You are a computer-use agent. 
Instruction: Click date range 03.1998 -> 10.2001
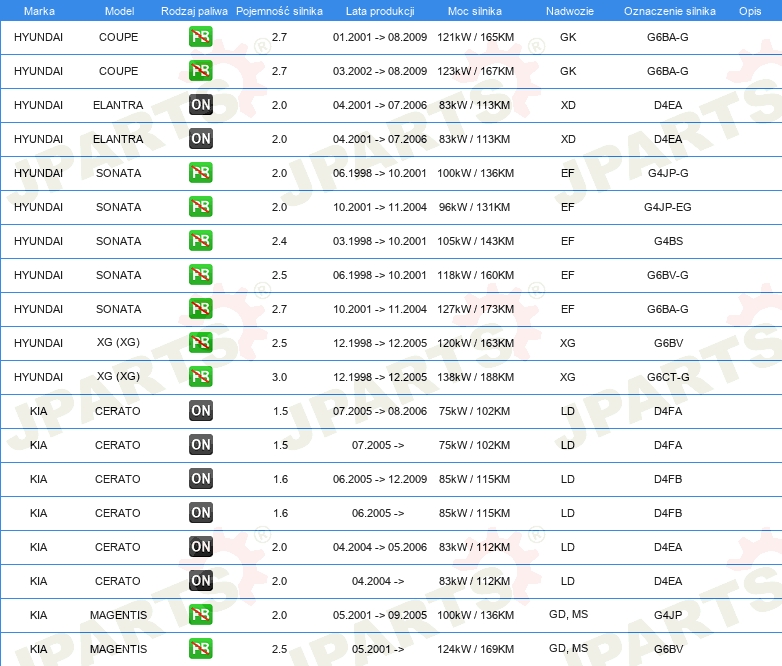tap(380, 241)
